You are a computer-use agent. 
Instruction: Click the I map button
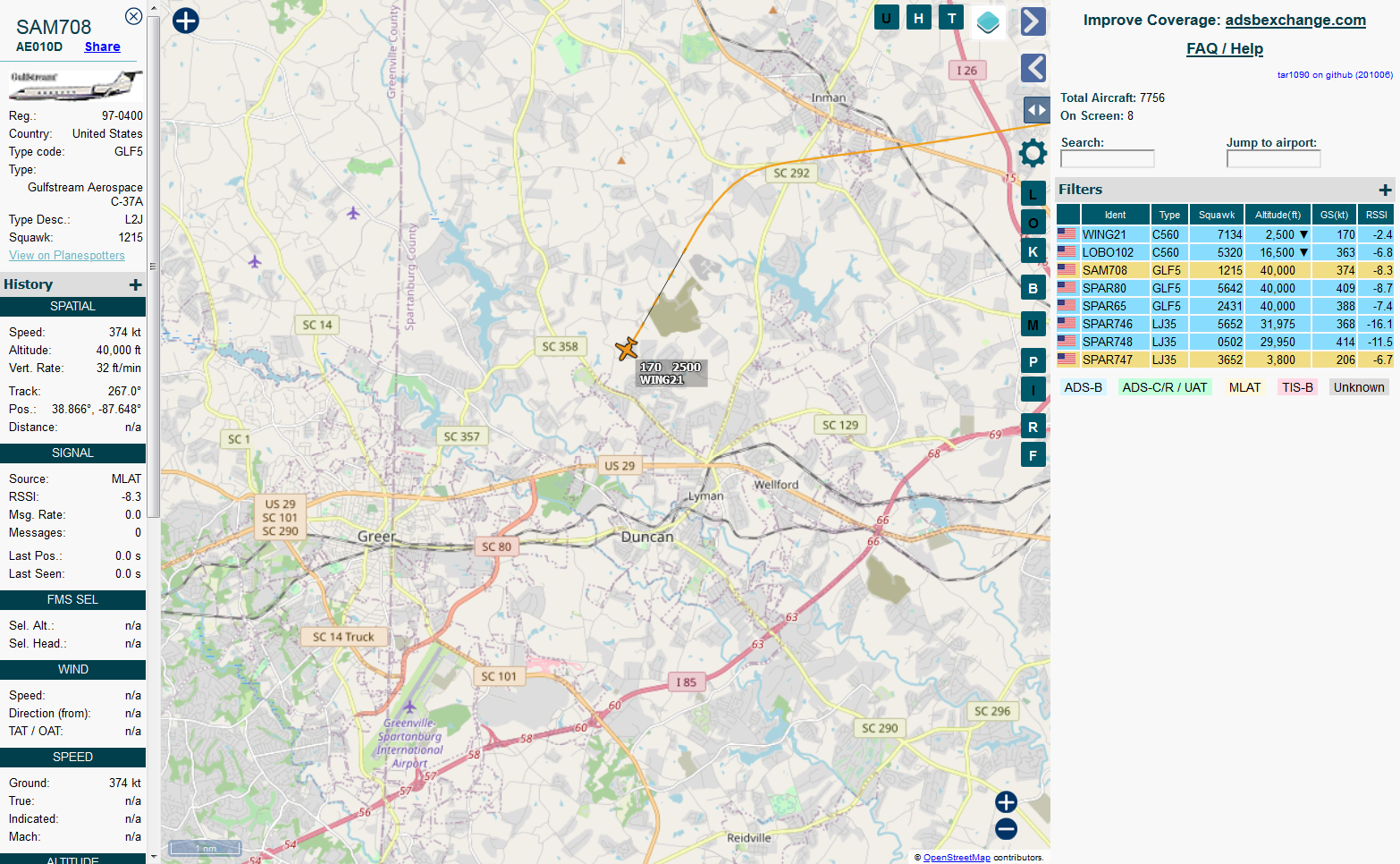(1033, 390)
